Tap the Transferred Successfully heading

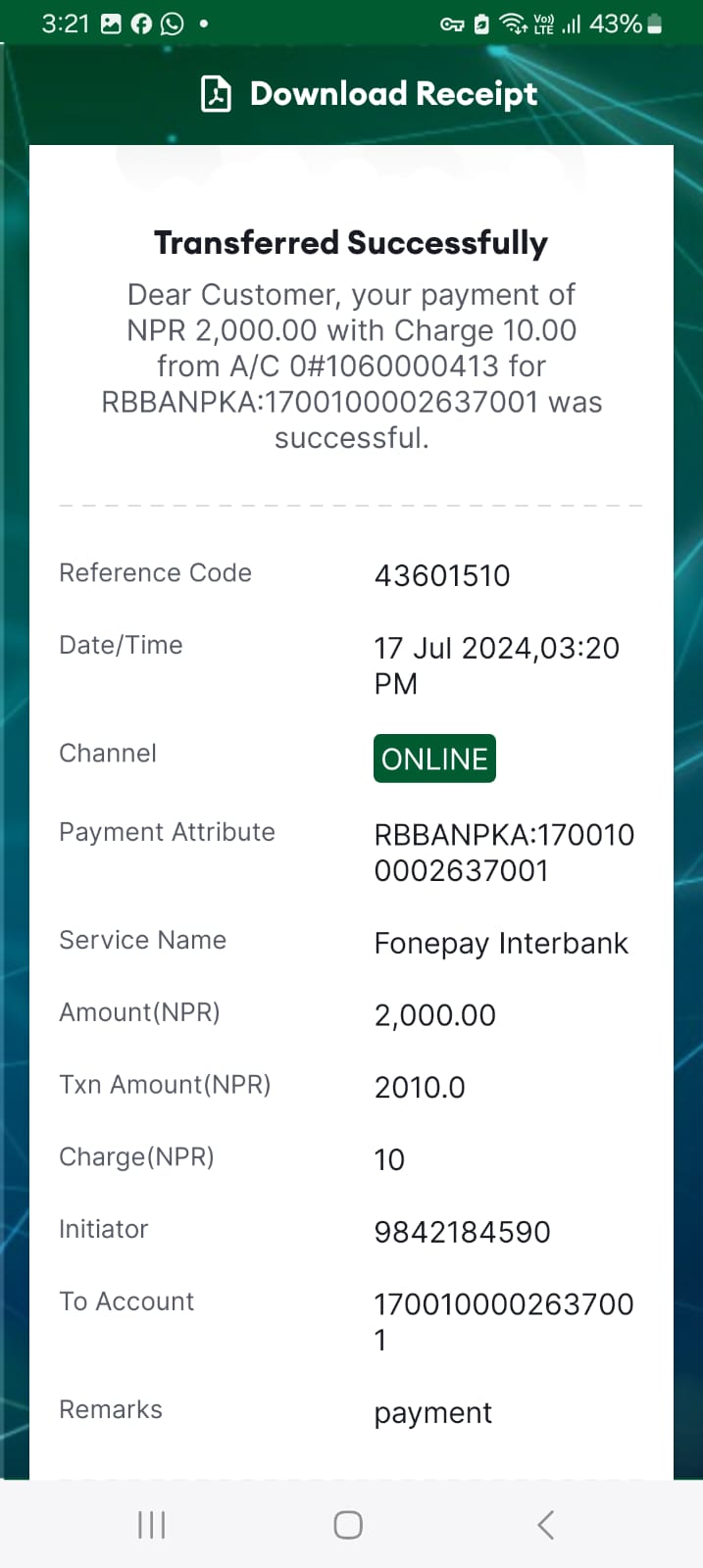coord(351,243)
